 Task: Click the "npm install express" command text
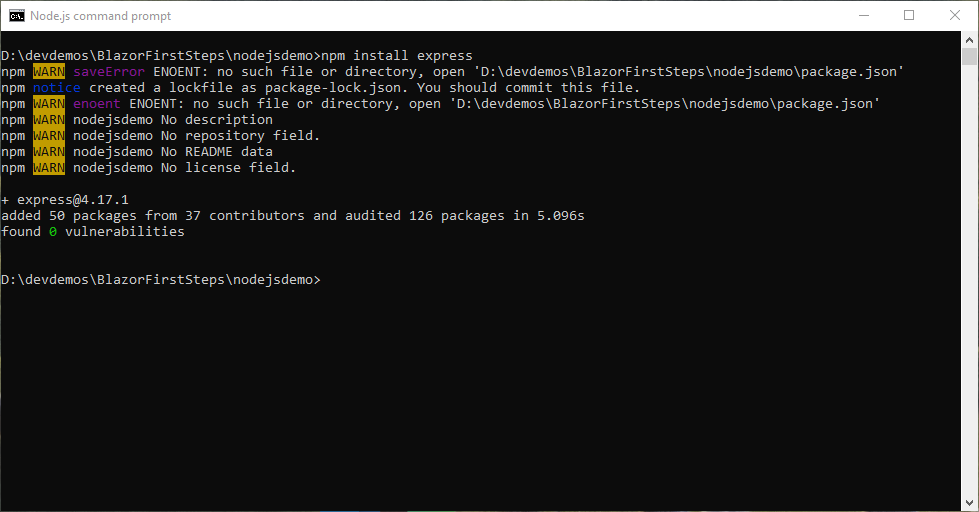396,56
